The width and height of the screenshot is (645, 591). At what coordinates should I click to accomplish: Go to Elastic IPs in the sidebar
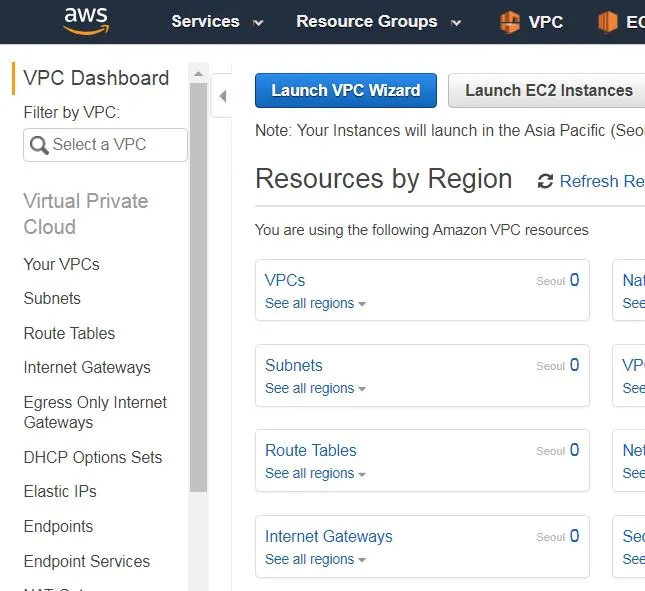(x=60, y=491)
